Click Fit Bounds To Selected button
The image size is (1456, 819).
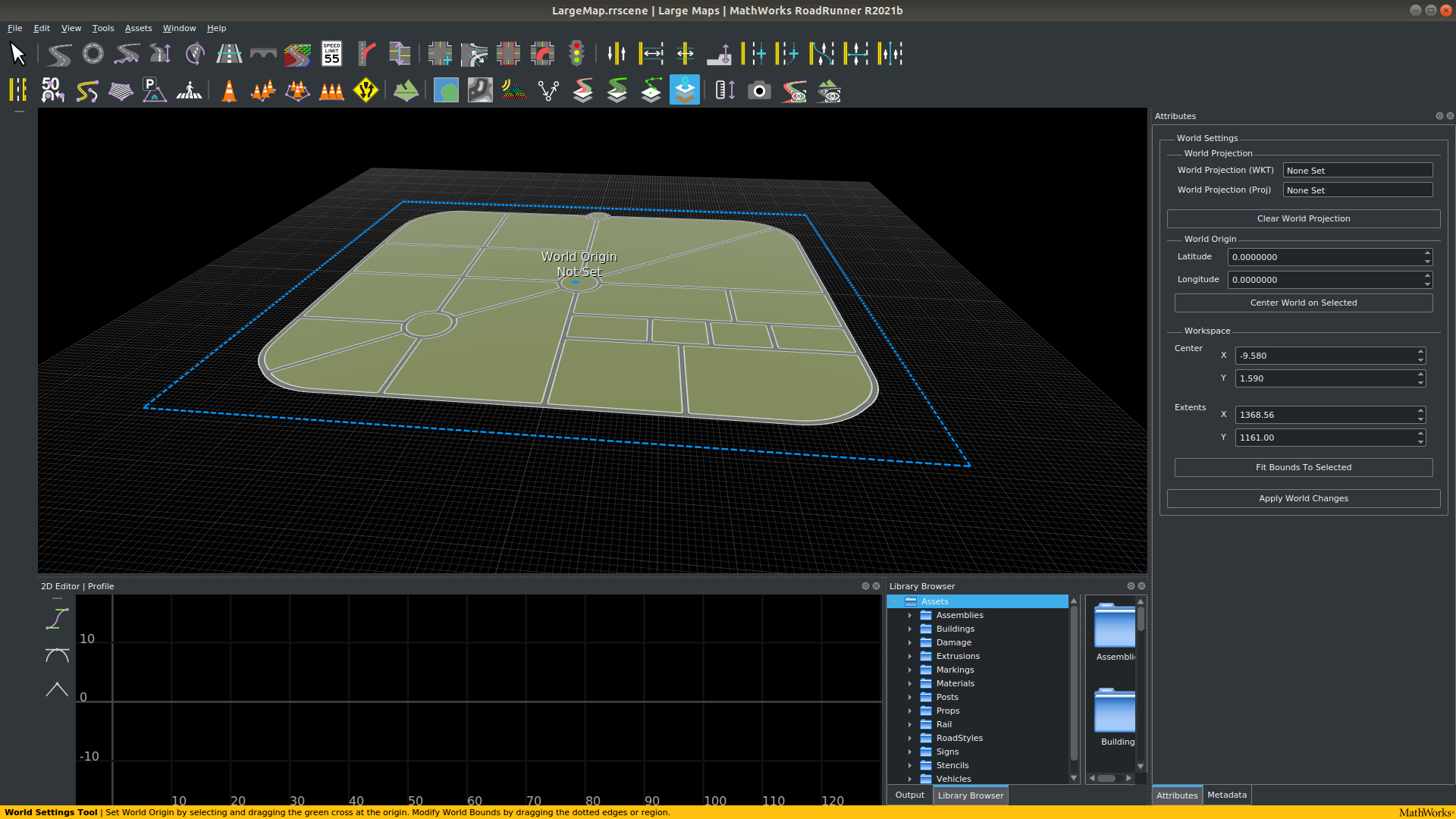(1303, 467)
